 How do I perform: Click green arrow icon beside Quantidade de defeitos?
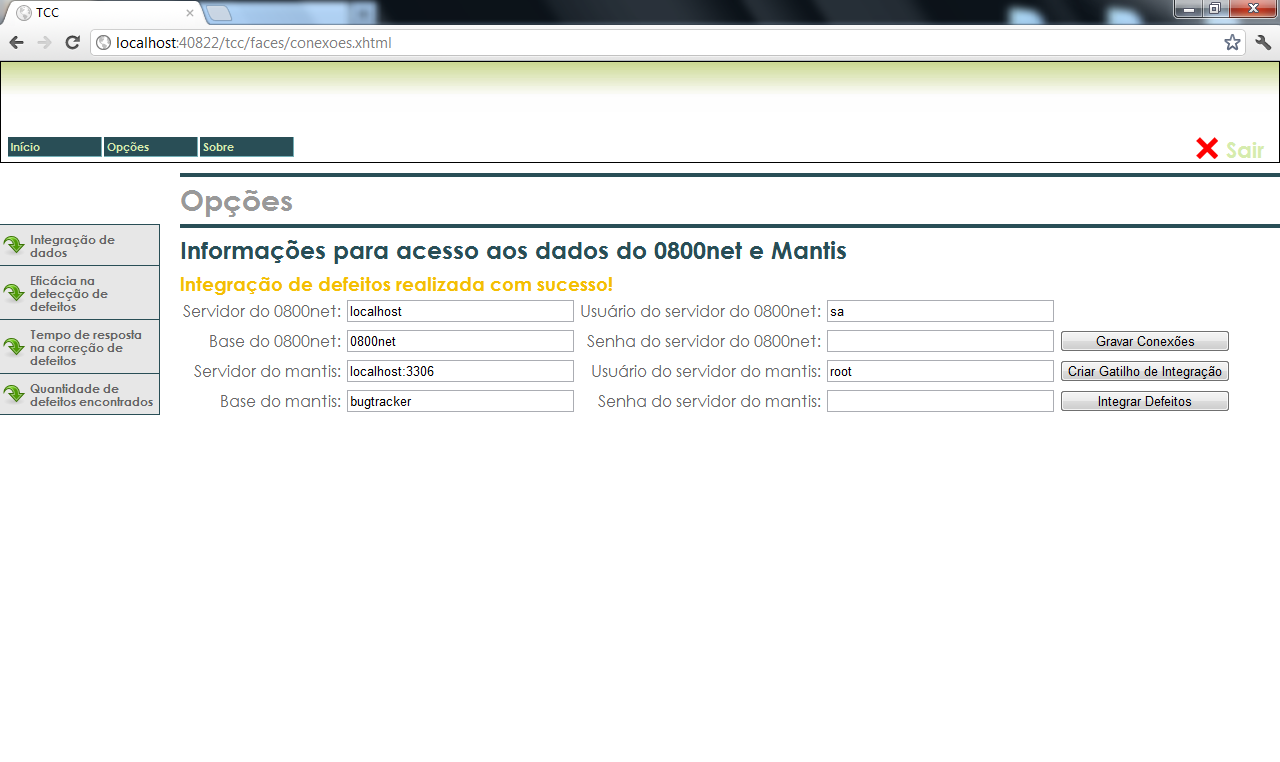14,394
